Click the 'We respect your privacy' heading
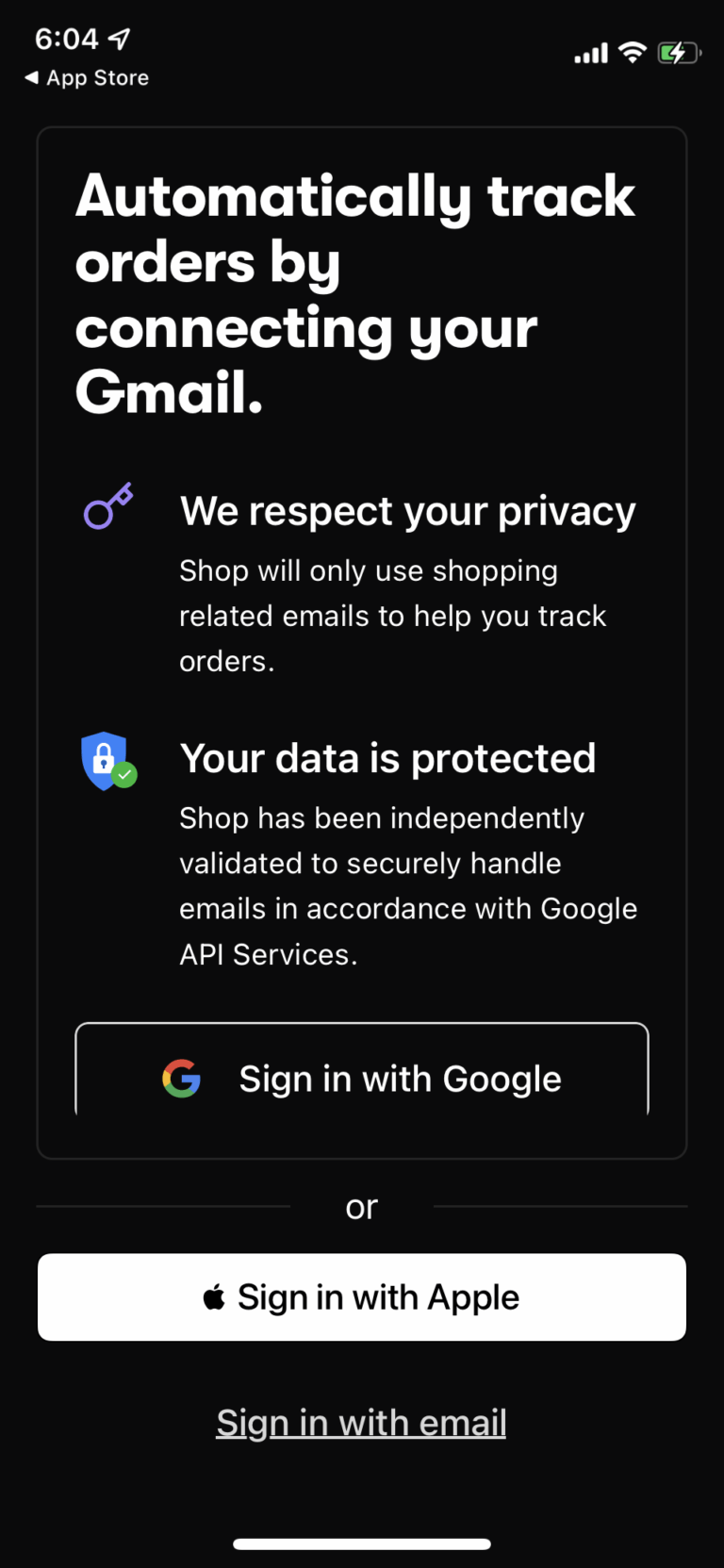 click(407, 510)
